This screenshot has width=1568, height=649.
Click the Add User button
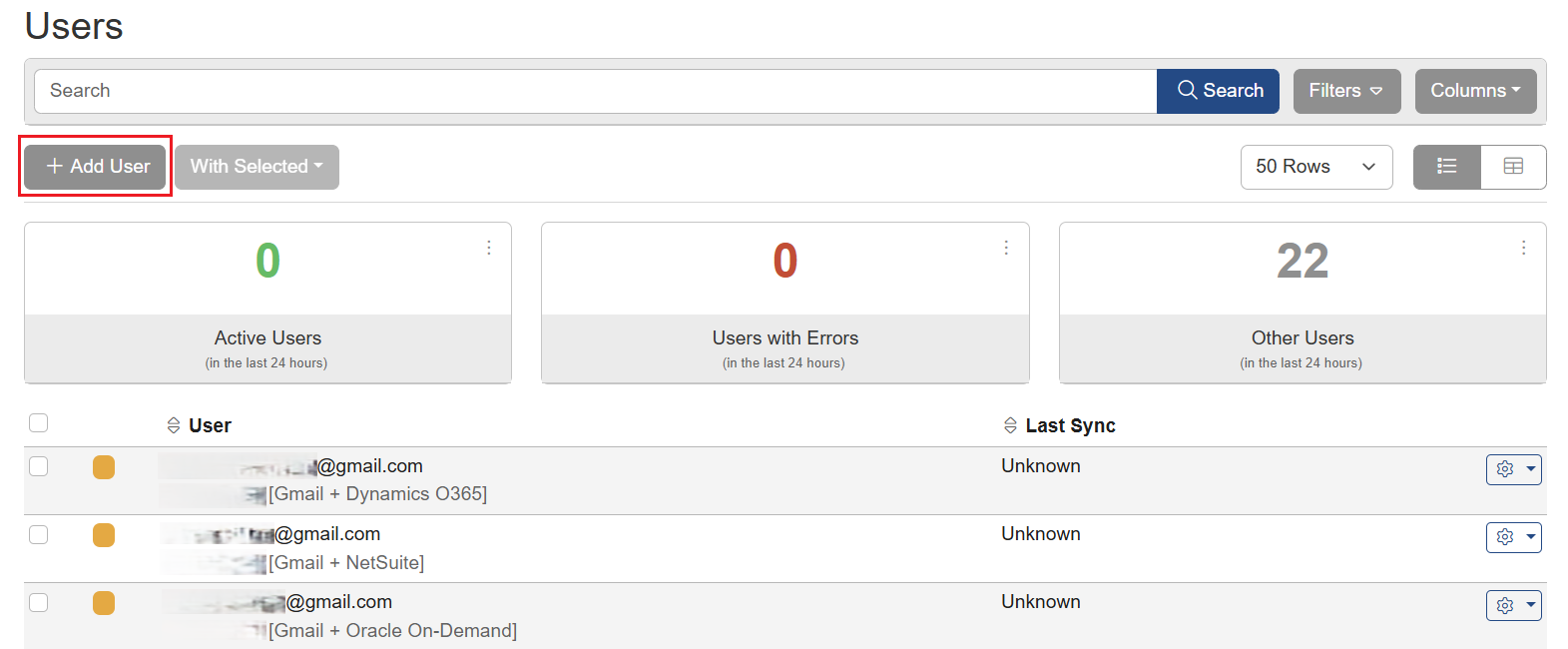94,166
